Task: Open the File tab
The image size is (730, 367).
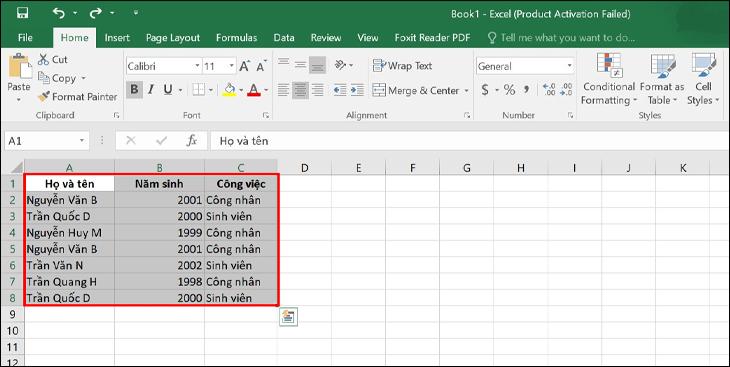Action: pyautogui.click(x=25, y=38)
